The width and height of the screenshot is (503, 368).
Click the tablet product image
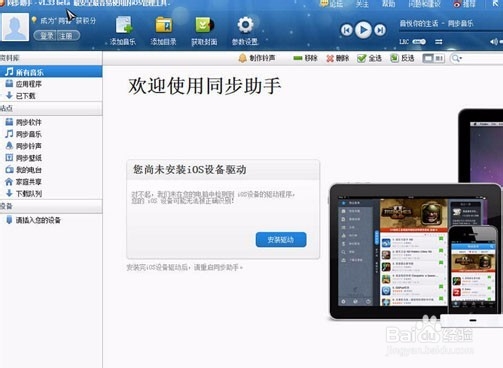click(389, 252)
